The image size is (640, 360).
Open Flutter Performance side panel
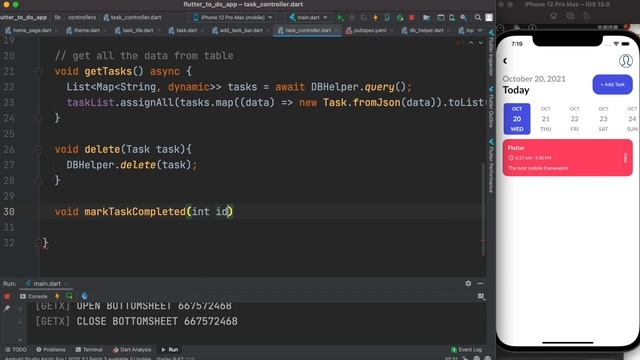(x=491, y=165)
